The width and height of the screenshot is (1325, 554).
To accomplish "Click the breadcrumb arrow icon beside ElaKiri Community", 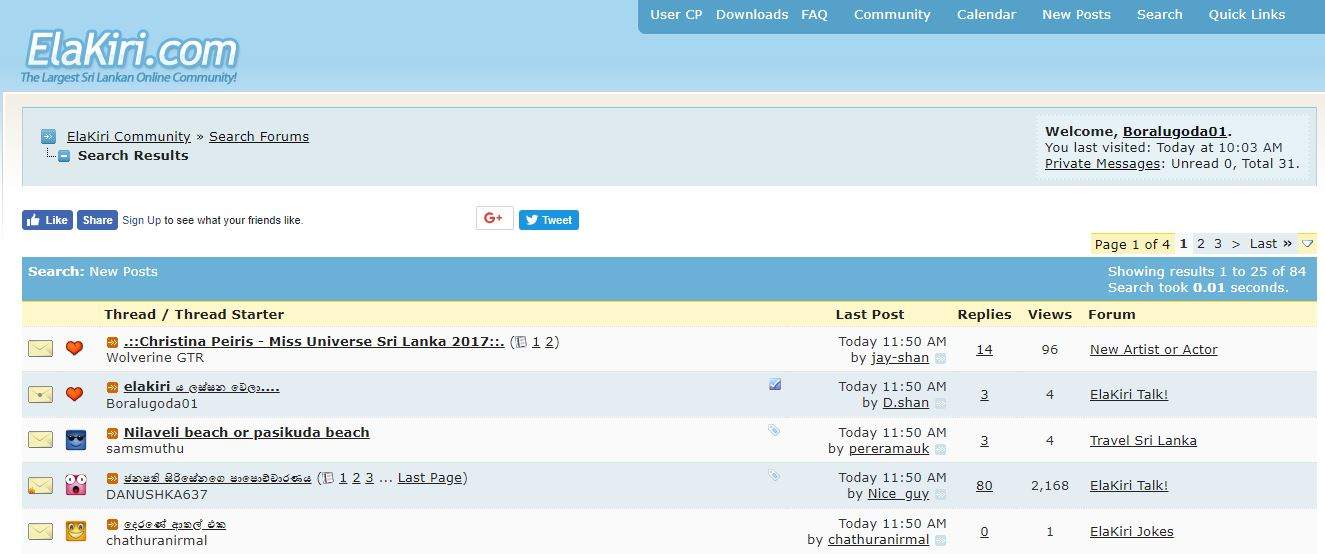I will pyautogui.click(x=49, y=137).
